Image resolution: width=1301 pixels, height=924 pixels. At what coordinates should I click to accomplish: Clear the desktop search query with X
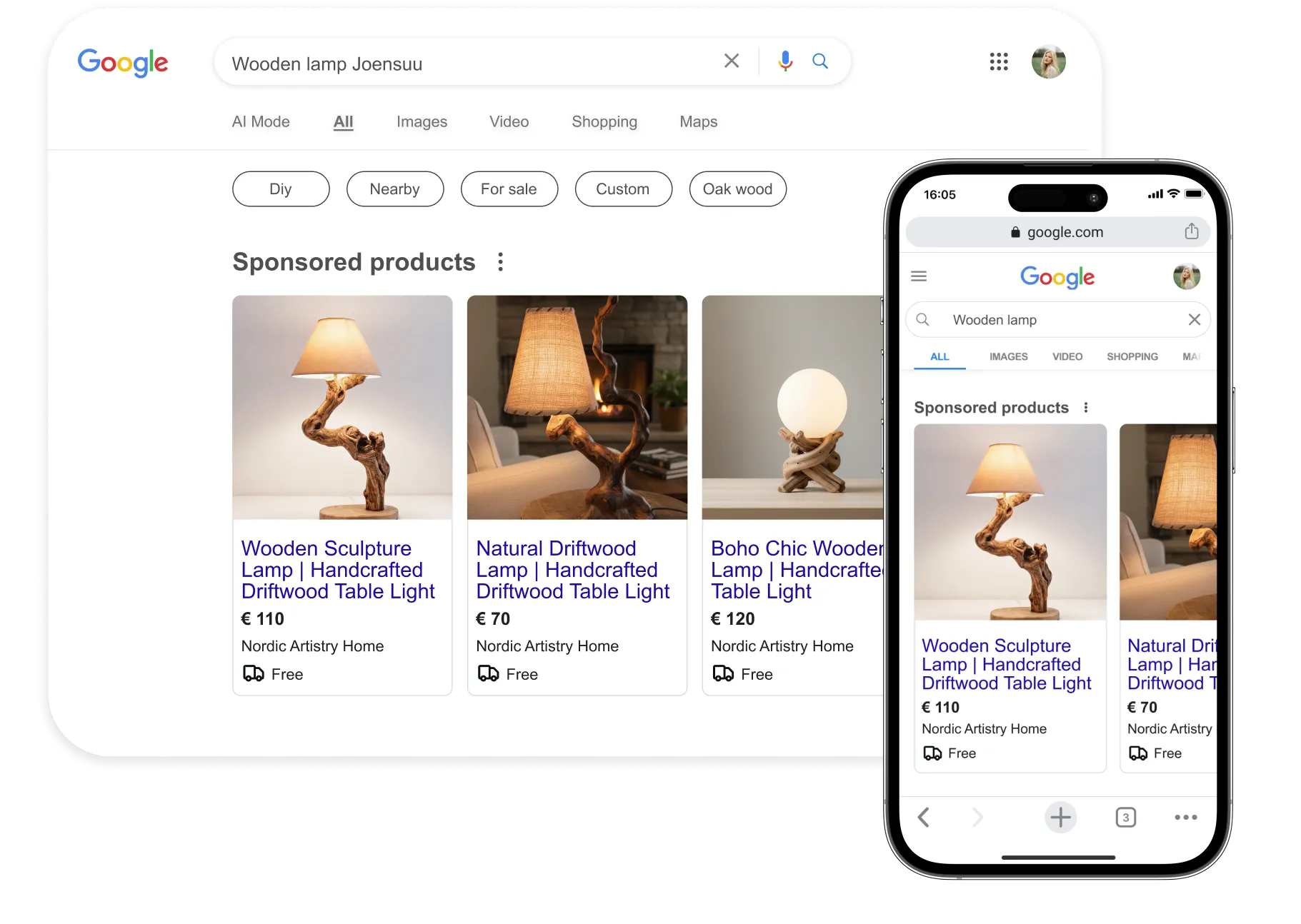(731, 61)
